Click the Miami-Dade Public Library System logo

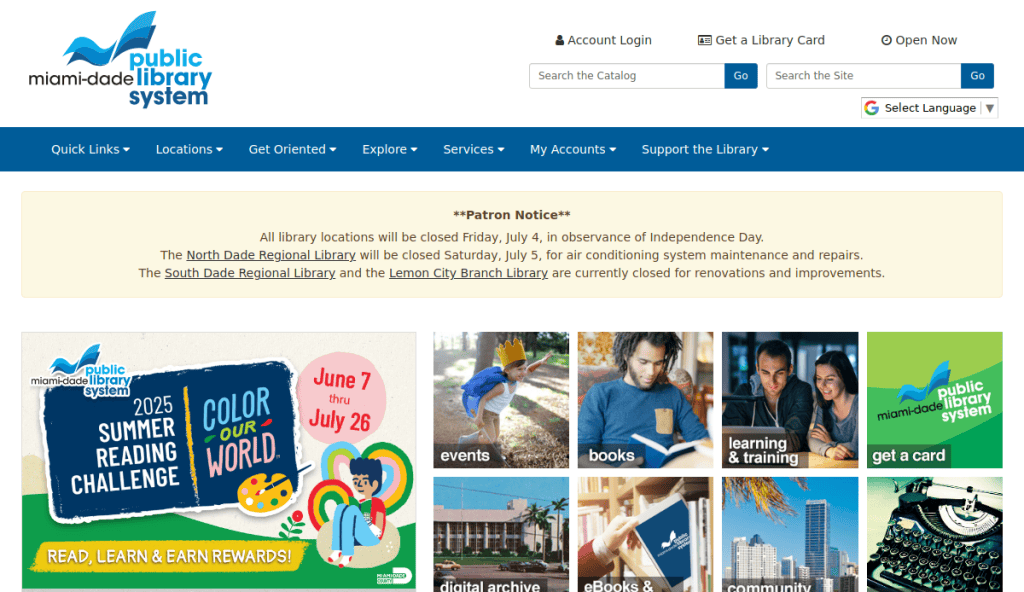coord(120,60)
